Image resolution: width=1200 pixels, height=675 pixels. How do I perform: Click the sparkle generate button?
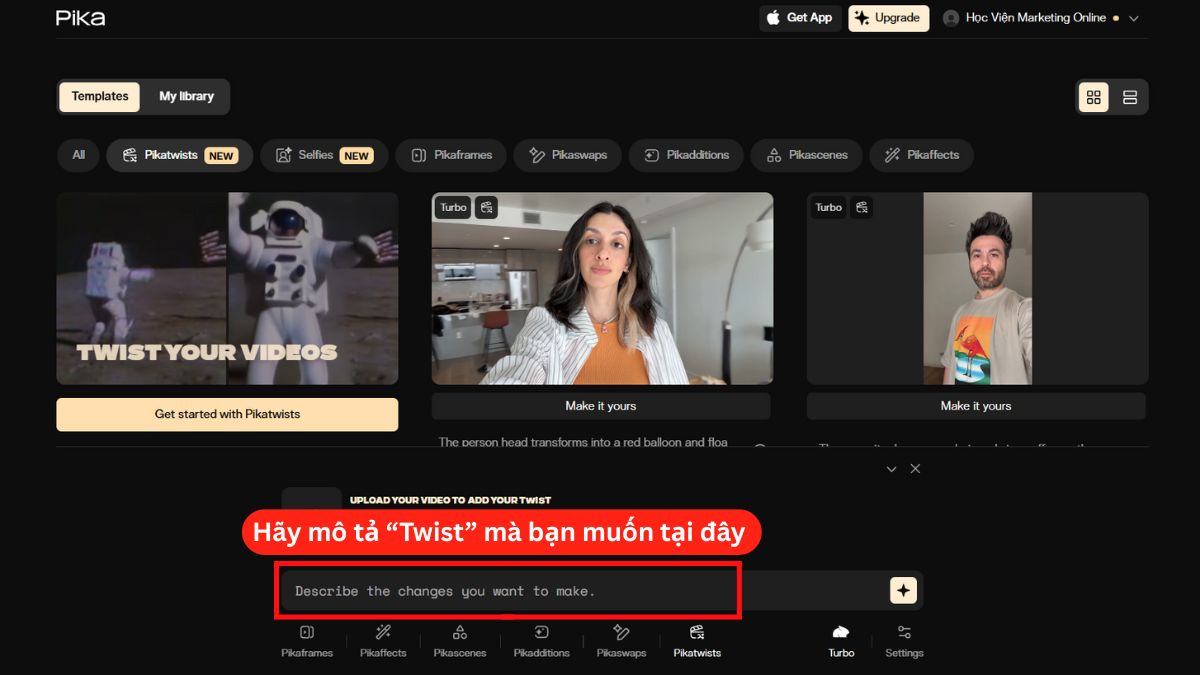click(904, 591)
